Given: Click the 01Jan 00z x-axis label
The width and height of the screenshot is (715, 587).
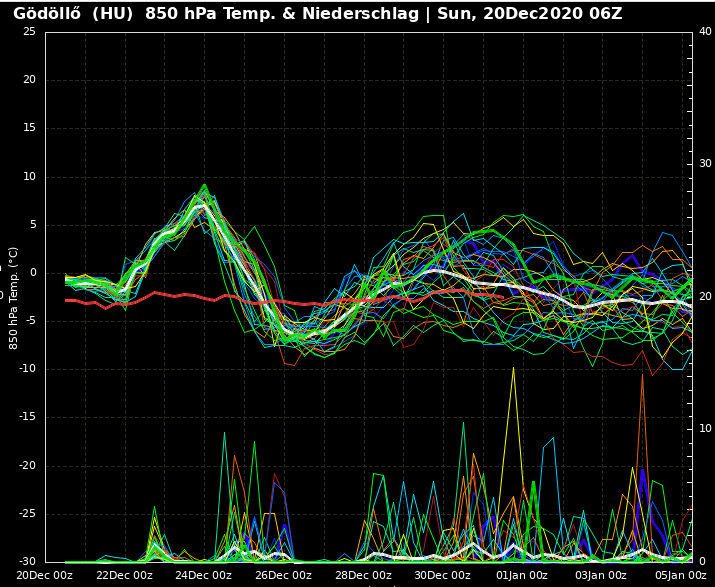Looking at the screenshot, I should click(522, 575).
